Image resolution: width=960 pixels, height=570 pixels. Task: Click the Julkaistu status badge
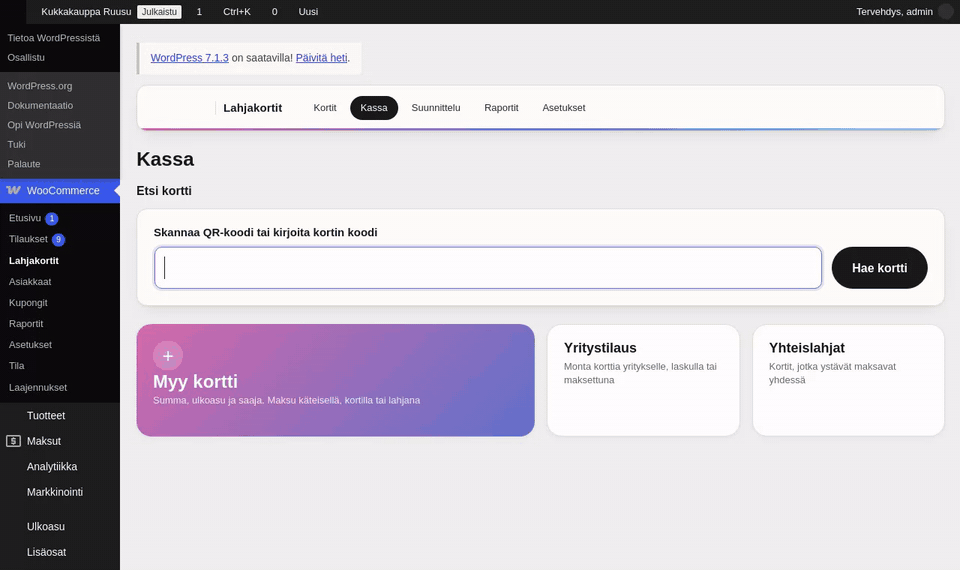click(159, 12)
